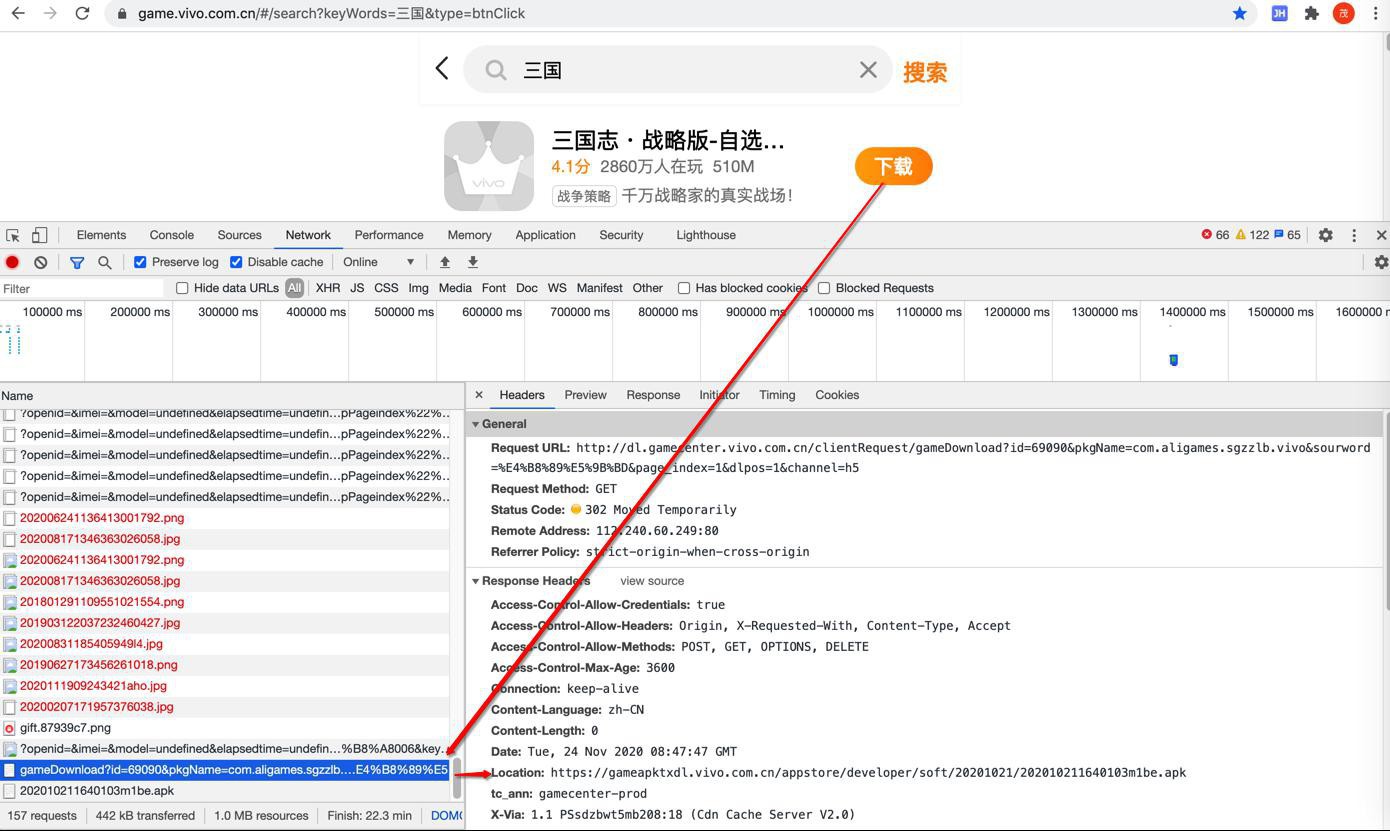
Task: Click the Filter text input field
Action: pyautogui.click(x=82, y=288)
